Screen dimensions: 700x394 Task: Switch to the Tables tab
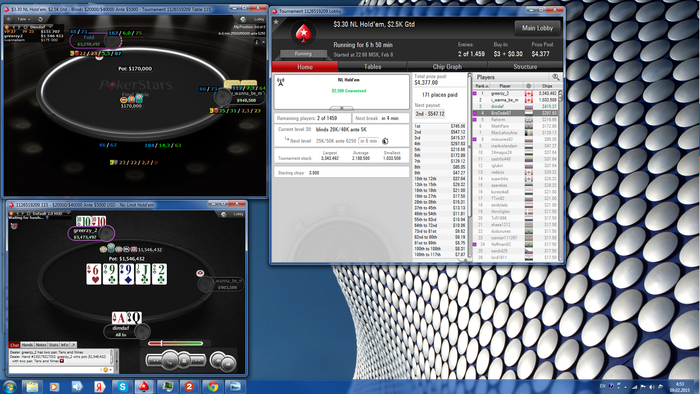coord(372,67)
